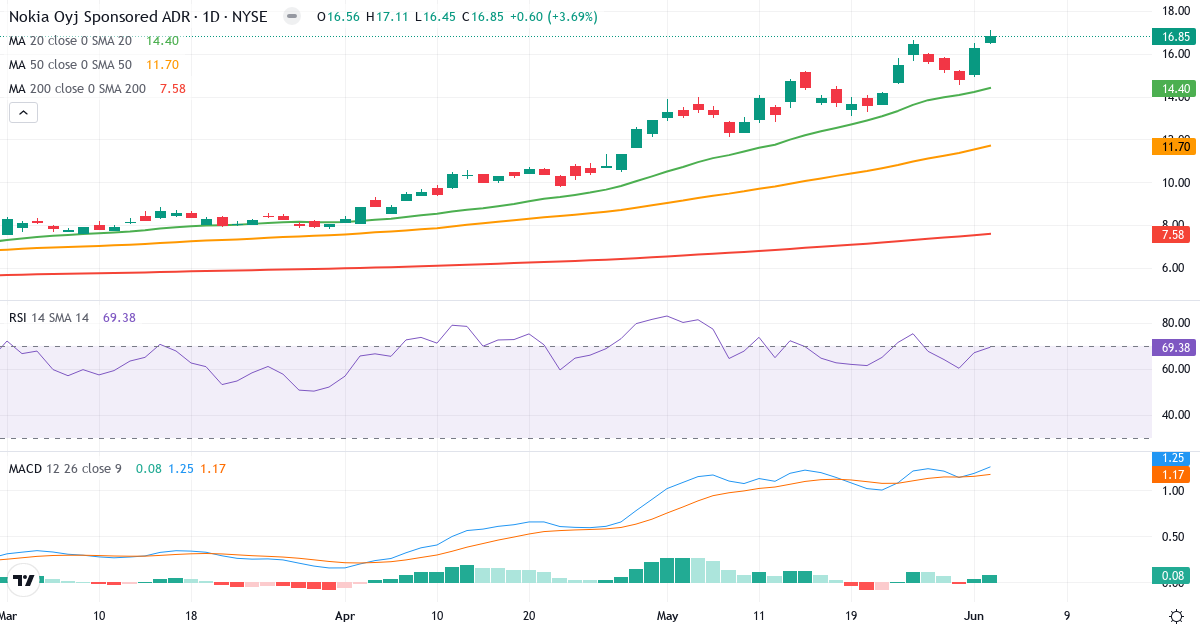Collapse the indicator legend with chevron button
This screenshot has height=630, width=1200.
[x=23, y=113]
